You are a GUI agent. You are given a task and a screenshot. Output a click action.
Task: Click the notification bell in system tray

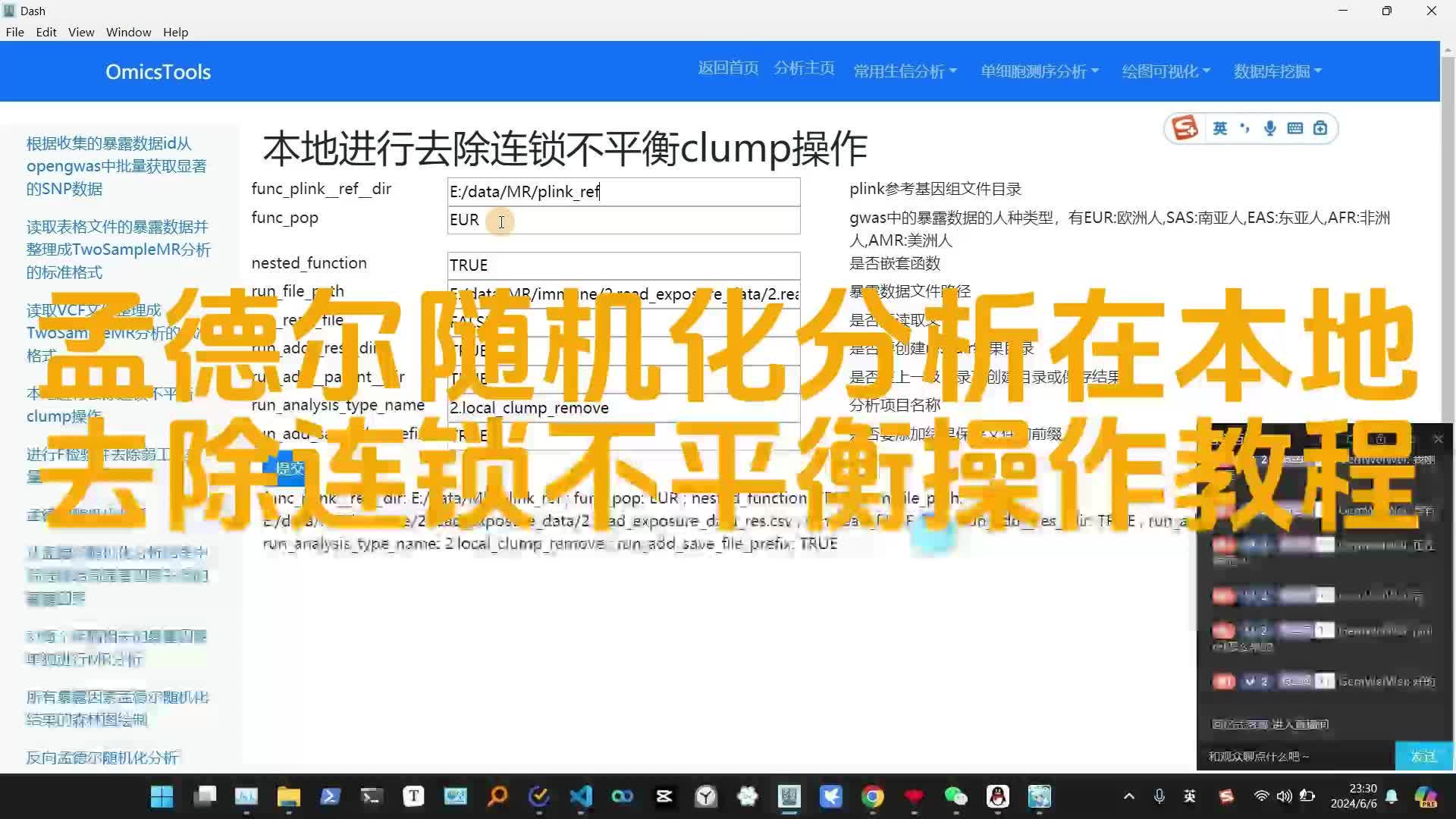click(1392, 797)
